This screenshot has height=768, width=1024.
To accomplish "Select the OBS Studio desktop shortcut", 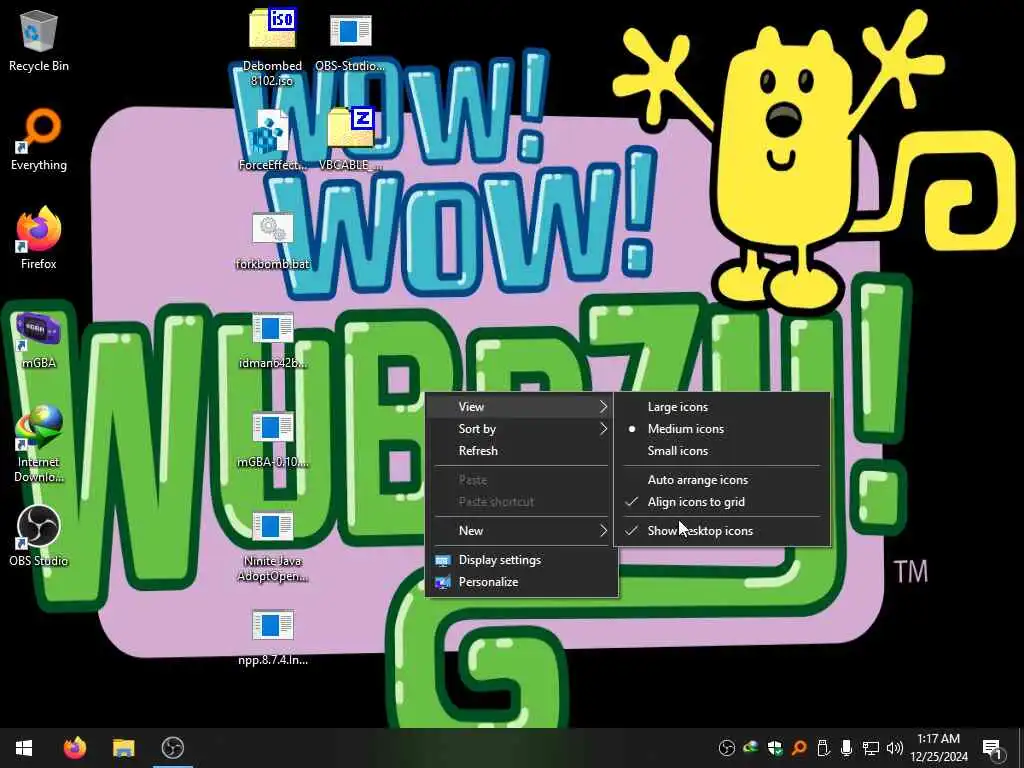I will click(x=39, y=536).
